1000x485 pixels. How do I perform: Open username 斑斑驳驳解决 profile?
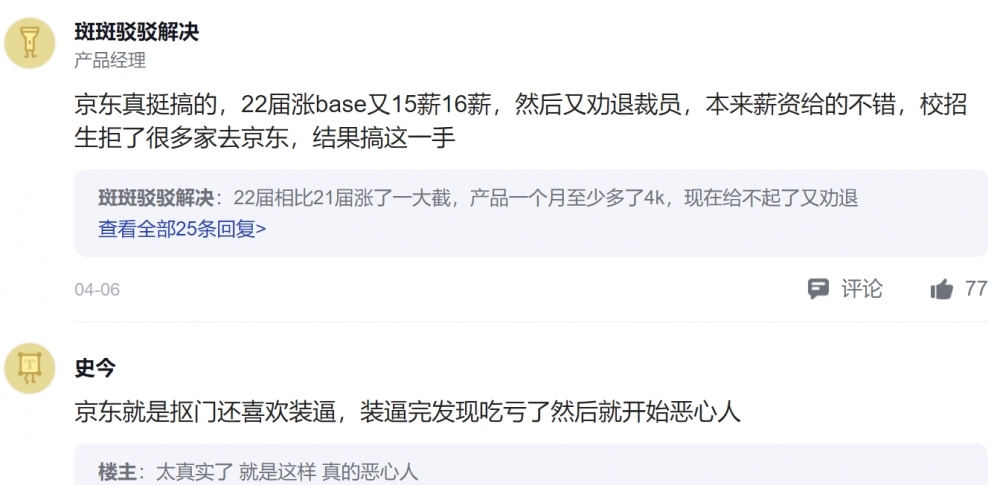(136, 31)
